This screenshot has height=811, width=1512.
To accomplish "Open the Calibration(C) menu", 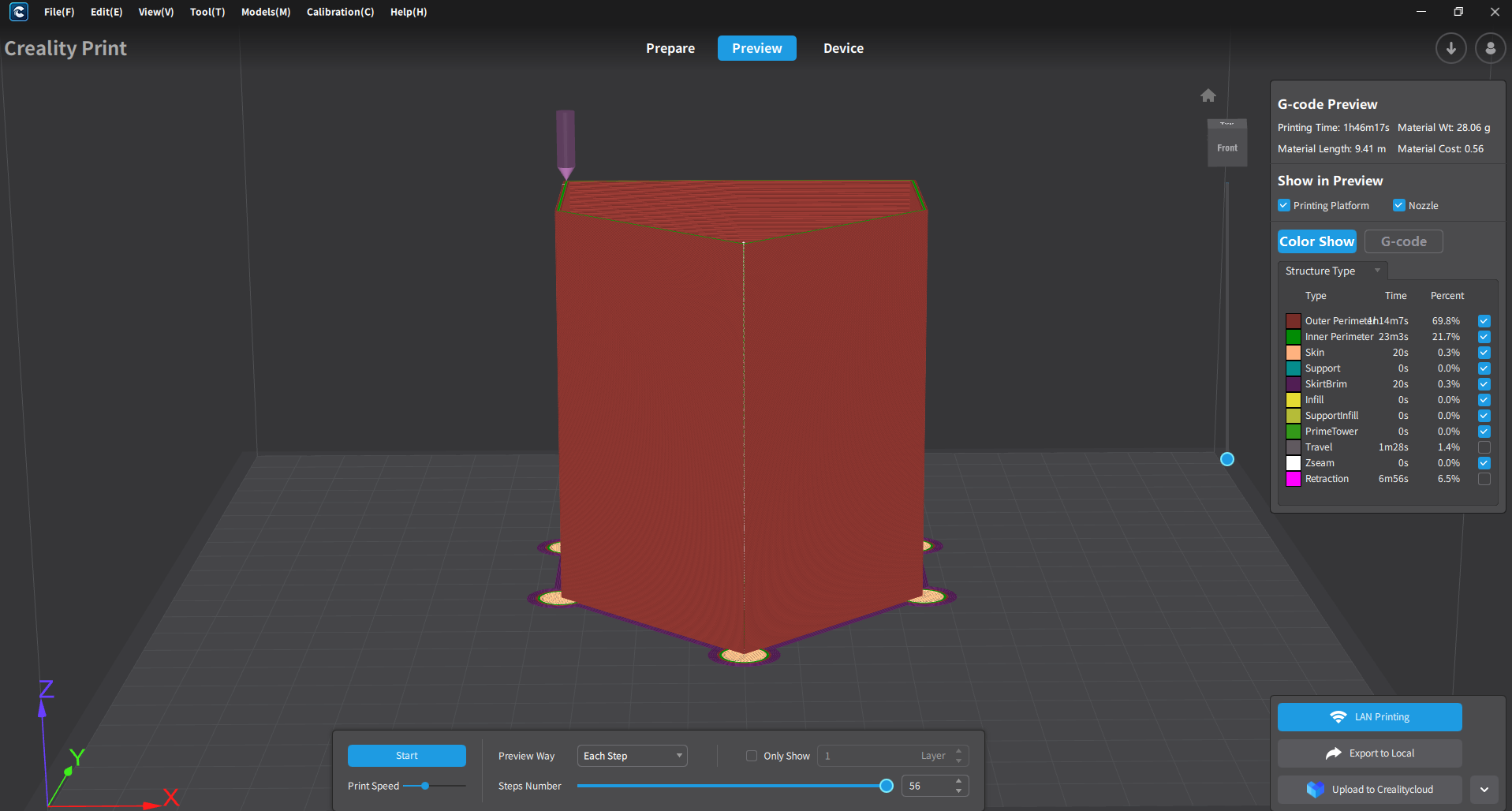I will (340, 12).
